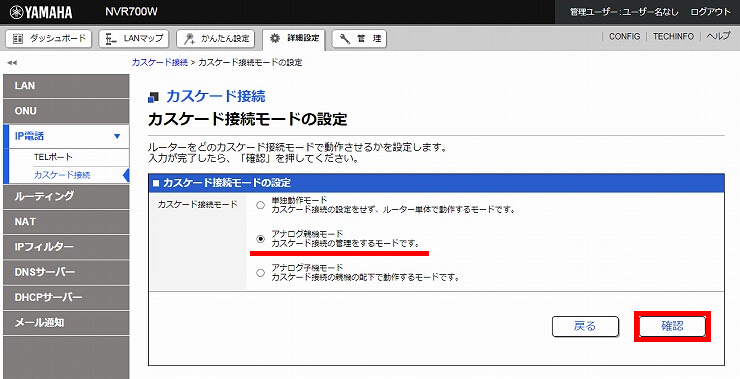
Task: Select the 単独動作モード radio button
Action: 261,205
